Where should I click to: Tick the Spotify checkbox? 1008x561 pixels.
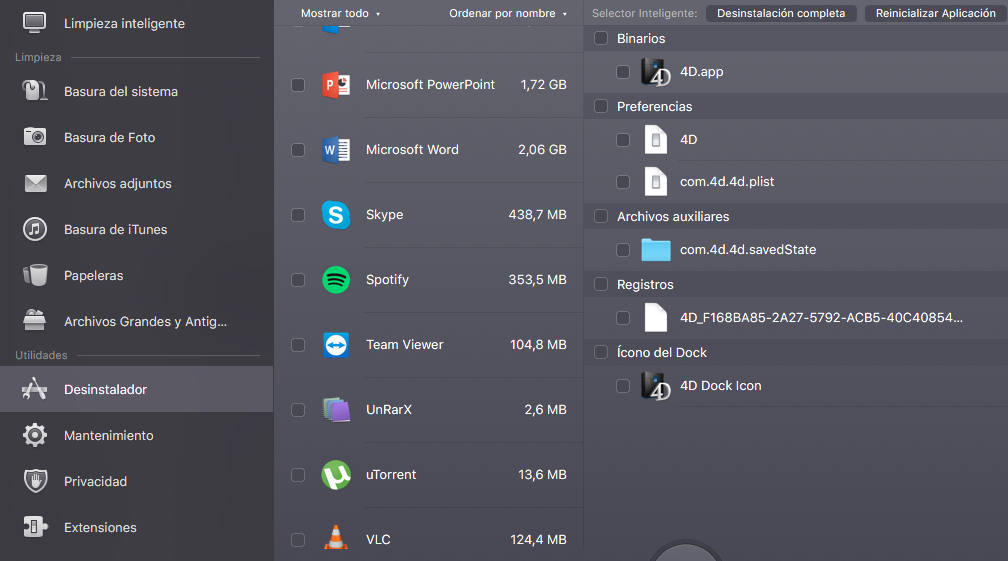click(x=298, y=280)
